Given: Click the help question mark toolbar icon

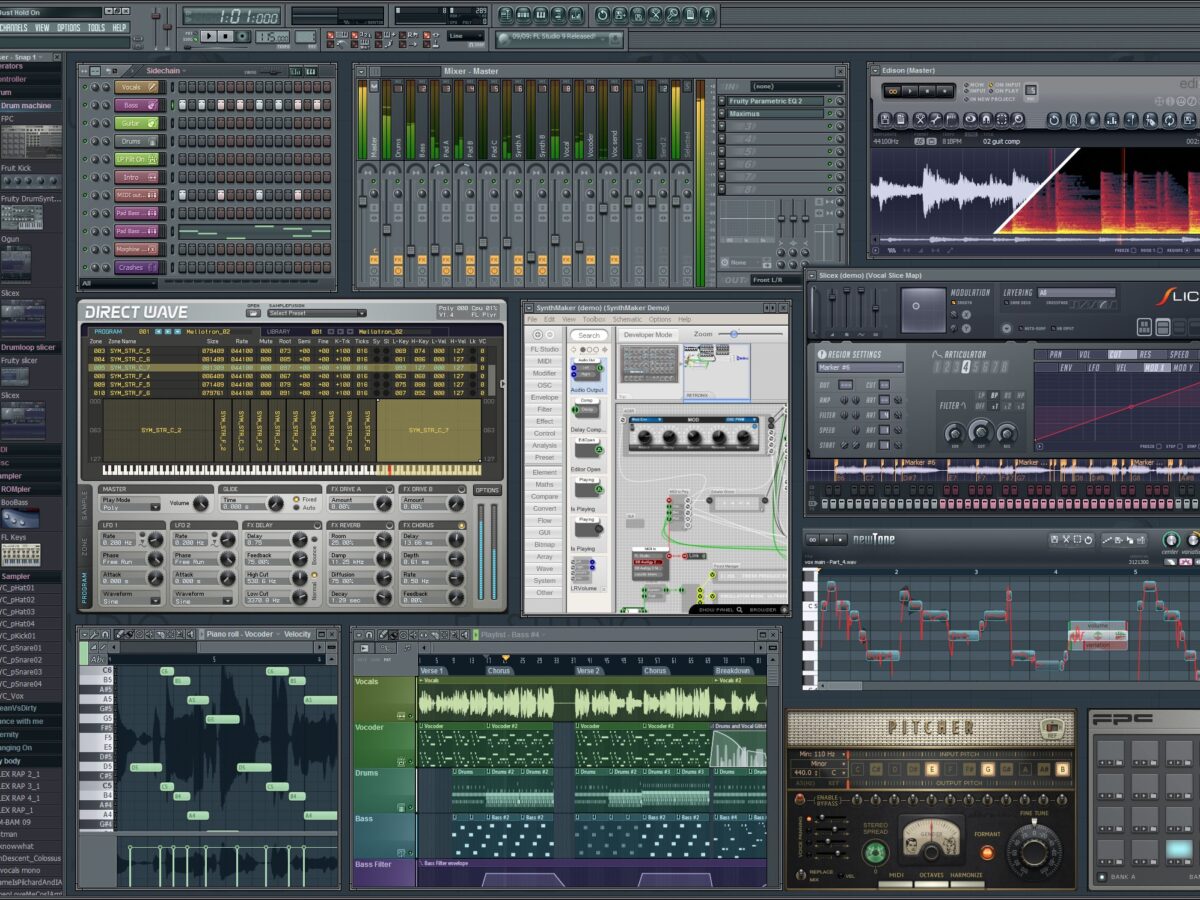Looking at the screenshot, I should click(x=706, y=15).
